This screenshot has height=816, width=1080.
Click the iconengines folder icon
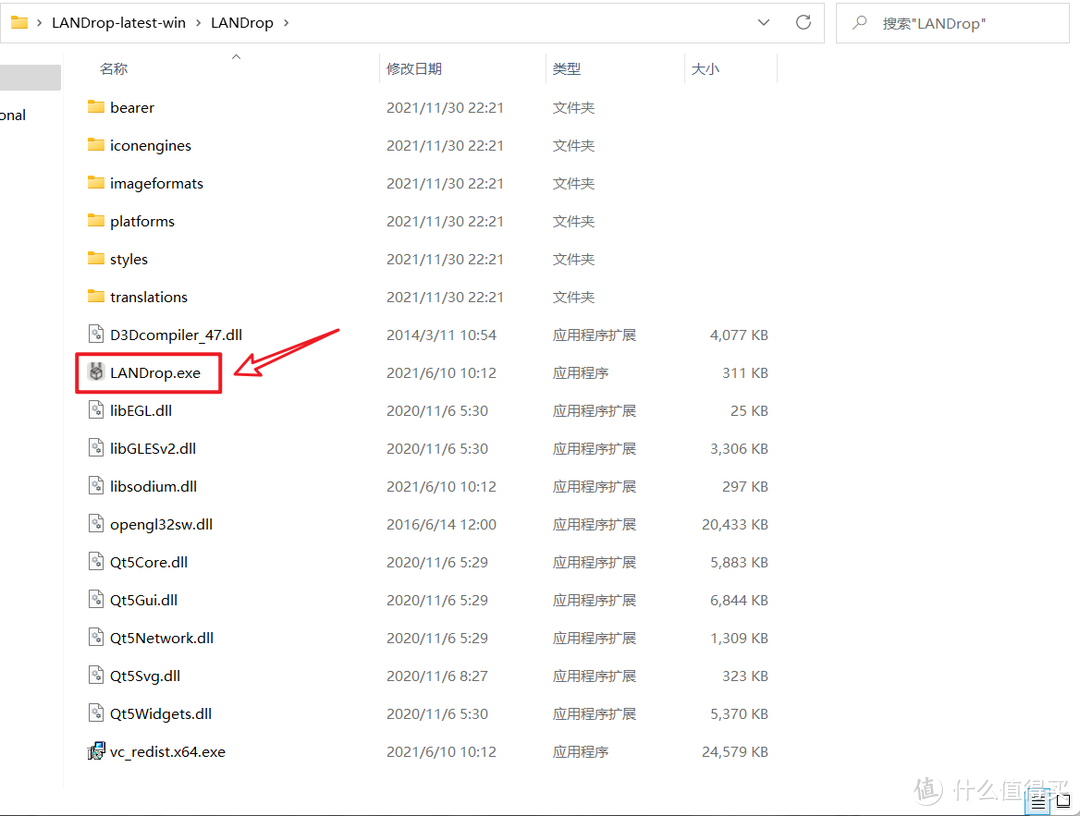[x=96, y=145]
